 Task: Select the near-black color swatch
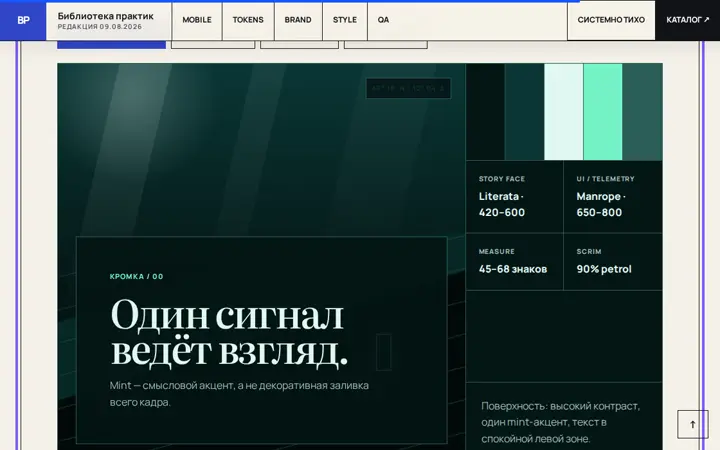click(485, 112)
